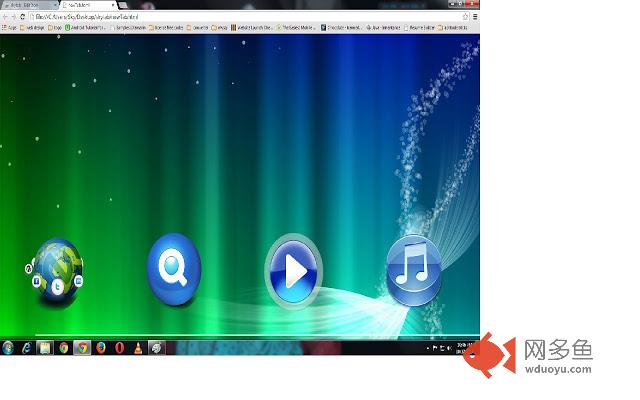Click the small LinkedIn badge on the globe
The image size is (640, 400).
pyautogui.click(x=79, y=281)
